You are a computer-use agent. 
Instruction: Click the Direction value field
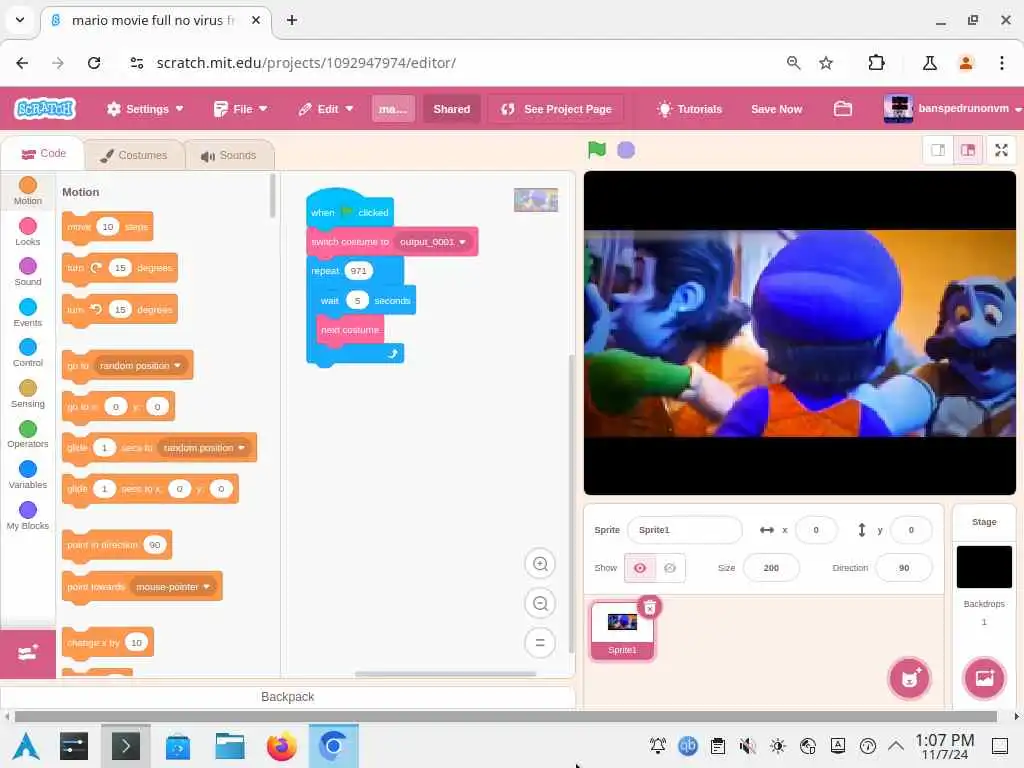[903, 568]
